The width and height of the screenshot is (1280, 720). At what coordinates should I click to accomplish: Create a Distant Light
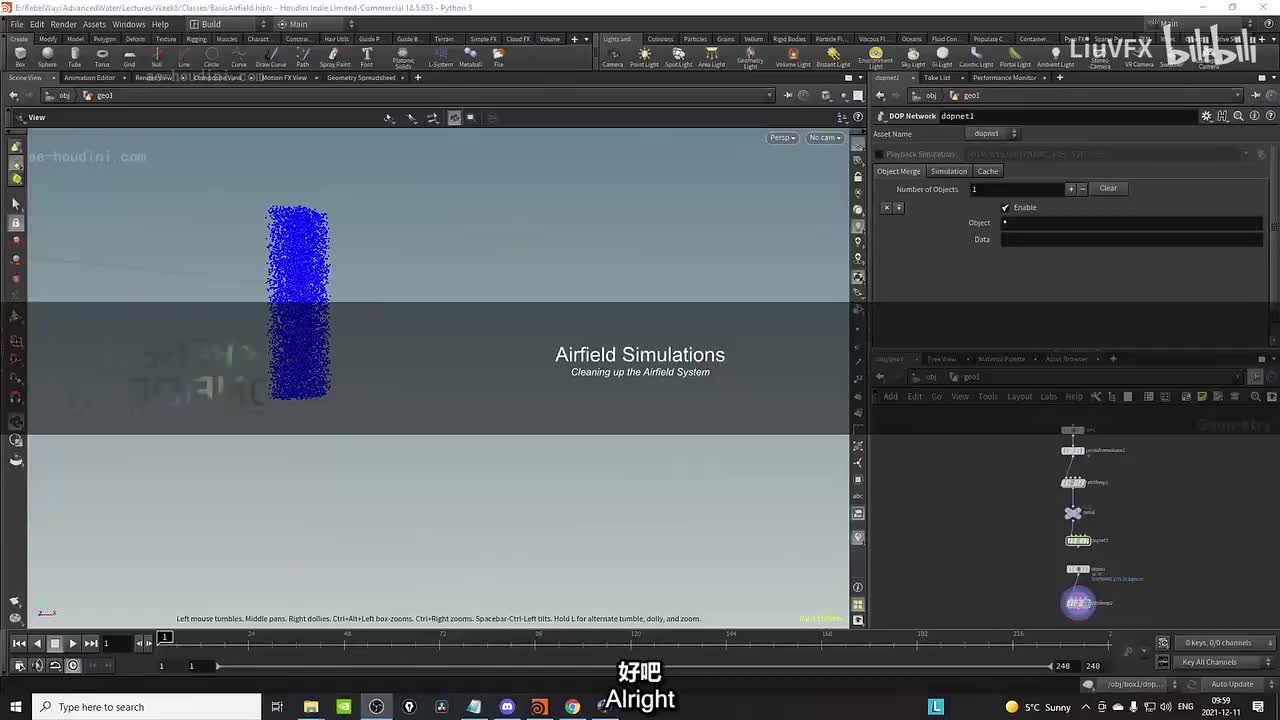point(833,57)
